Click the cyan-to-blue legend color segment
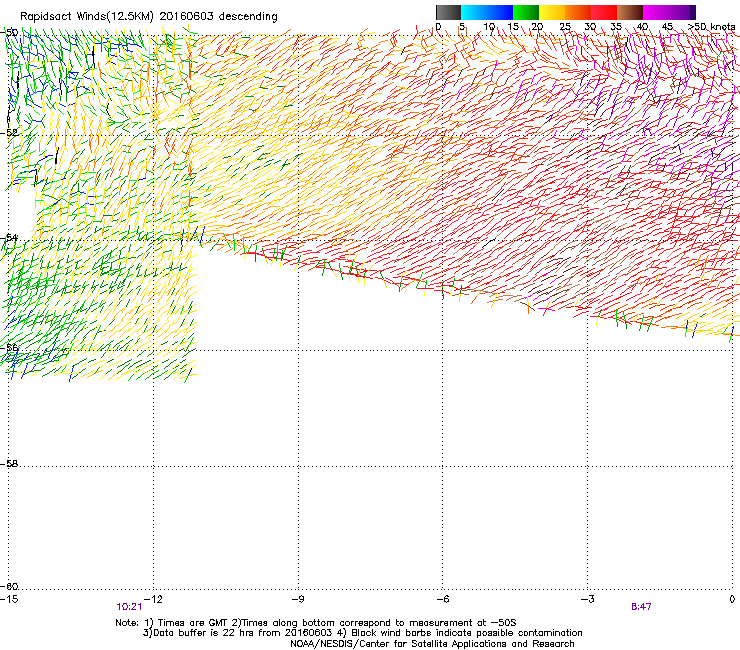This screenshot has width=740, height=650. click(x=487, y=12)
